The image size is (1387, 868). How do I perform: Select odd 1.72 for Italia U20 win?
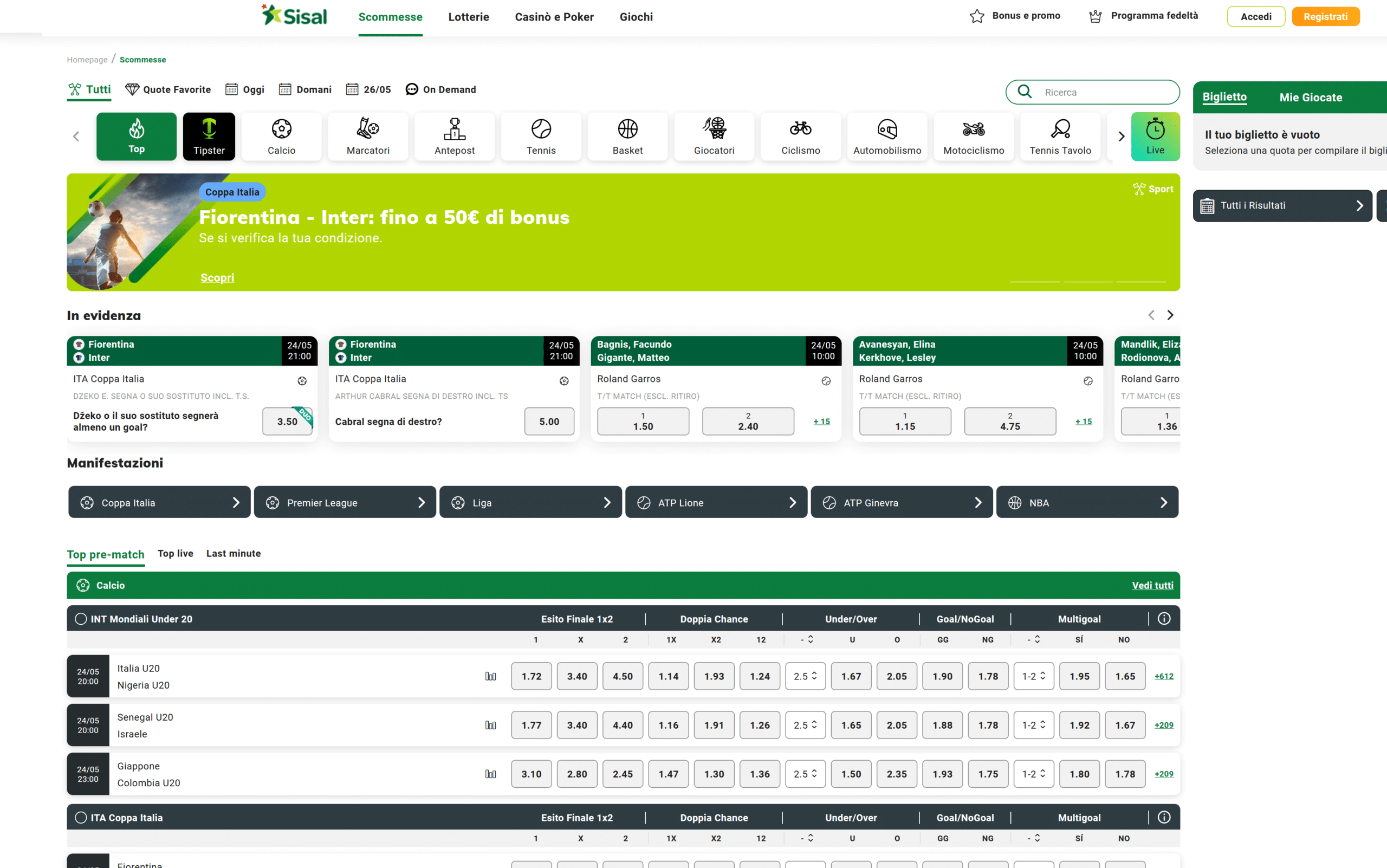click(x=531, y=676)
